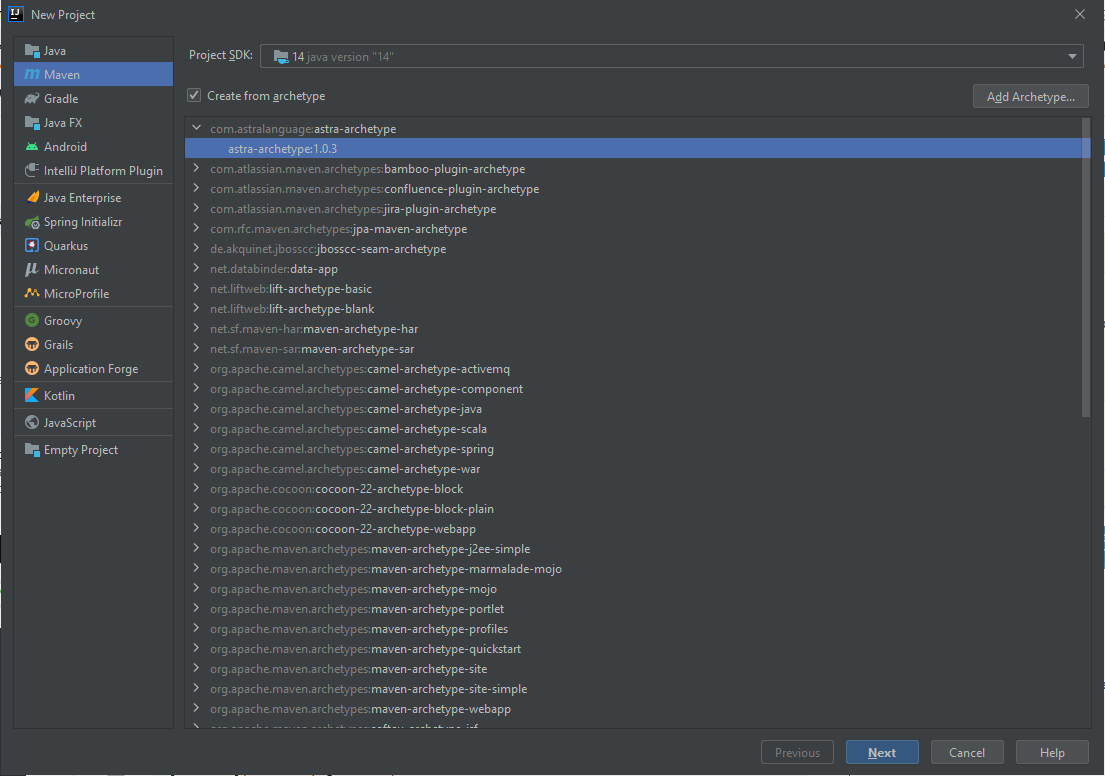Click the Cancel button
Screen dimensions: 1105x776
pos(967,753)
